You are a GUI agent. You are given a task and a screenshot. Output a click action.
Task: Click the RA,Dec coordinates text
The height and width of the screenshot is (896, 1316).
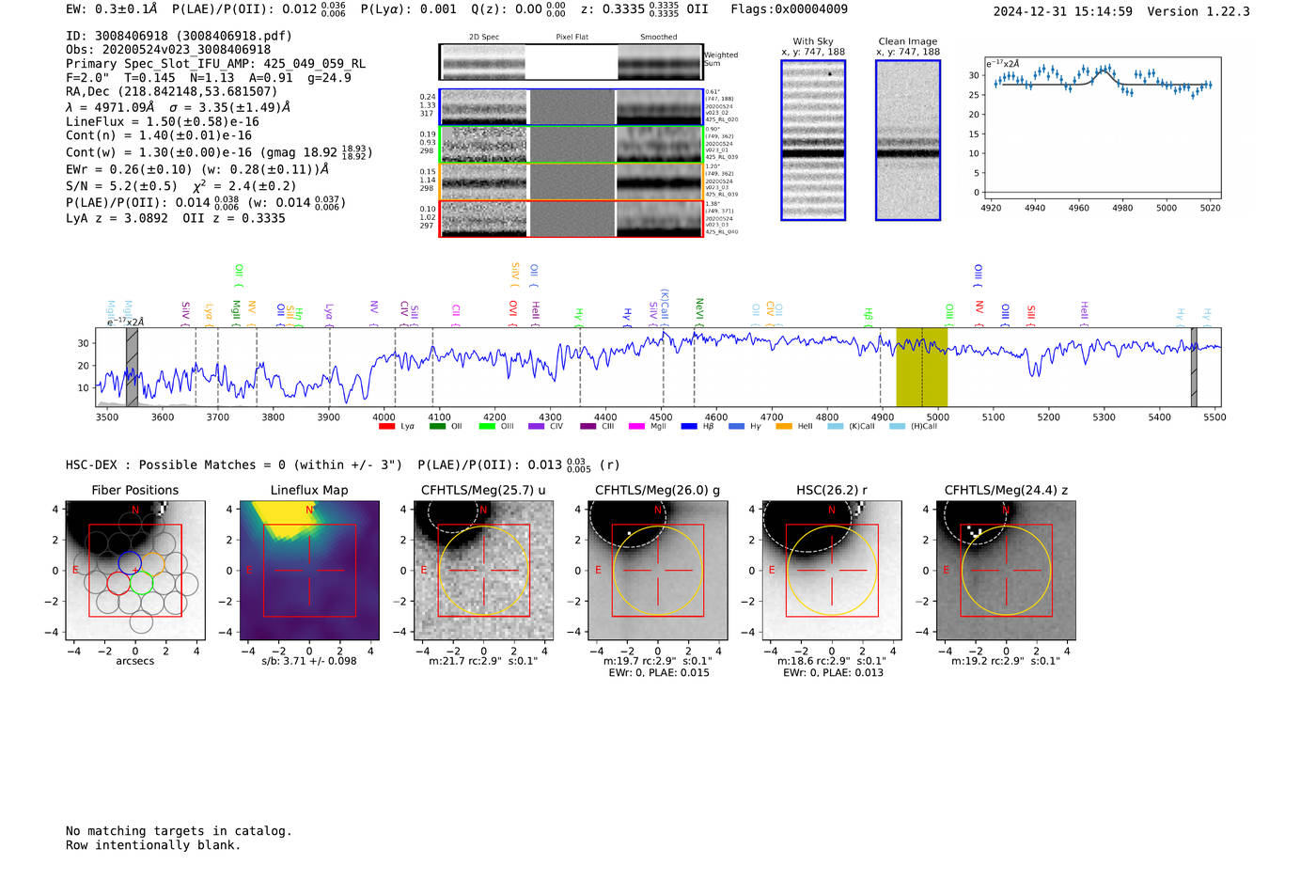tap(172, 91)
